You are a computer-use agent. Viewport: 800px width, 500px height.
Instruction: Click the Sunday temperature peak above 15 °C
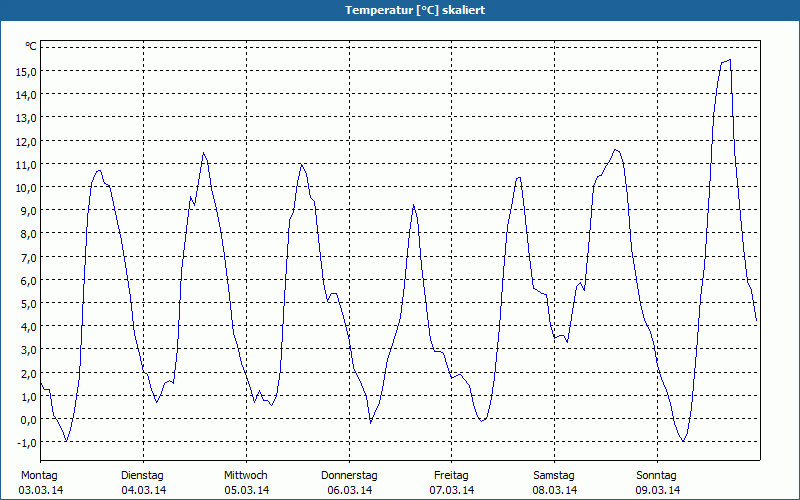point(730,60)
